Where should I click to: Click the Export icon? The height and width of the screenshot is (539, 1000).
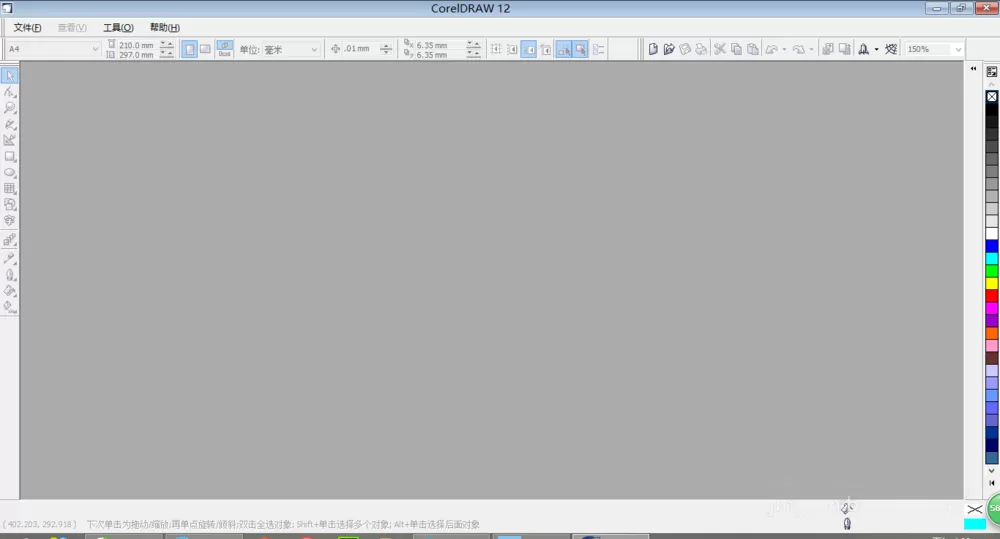point(844,49)
